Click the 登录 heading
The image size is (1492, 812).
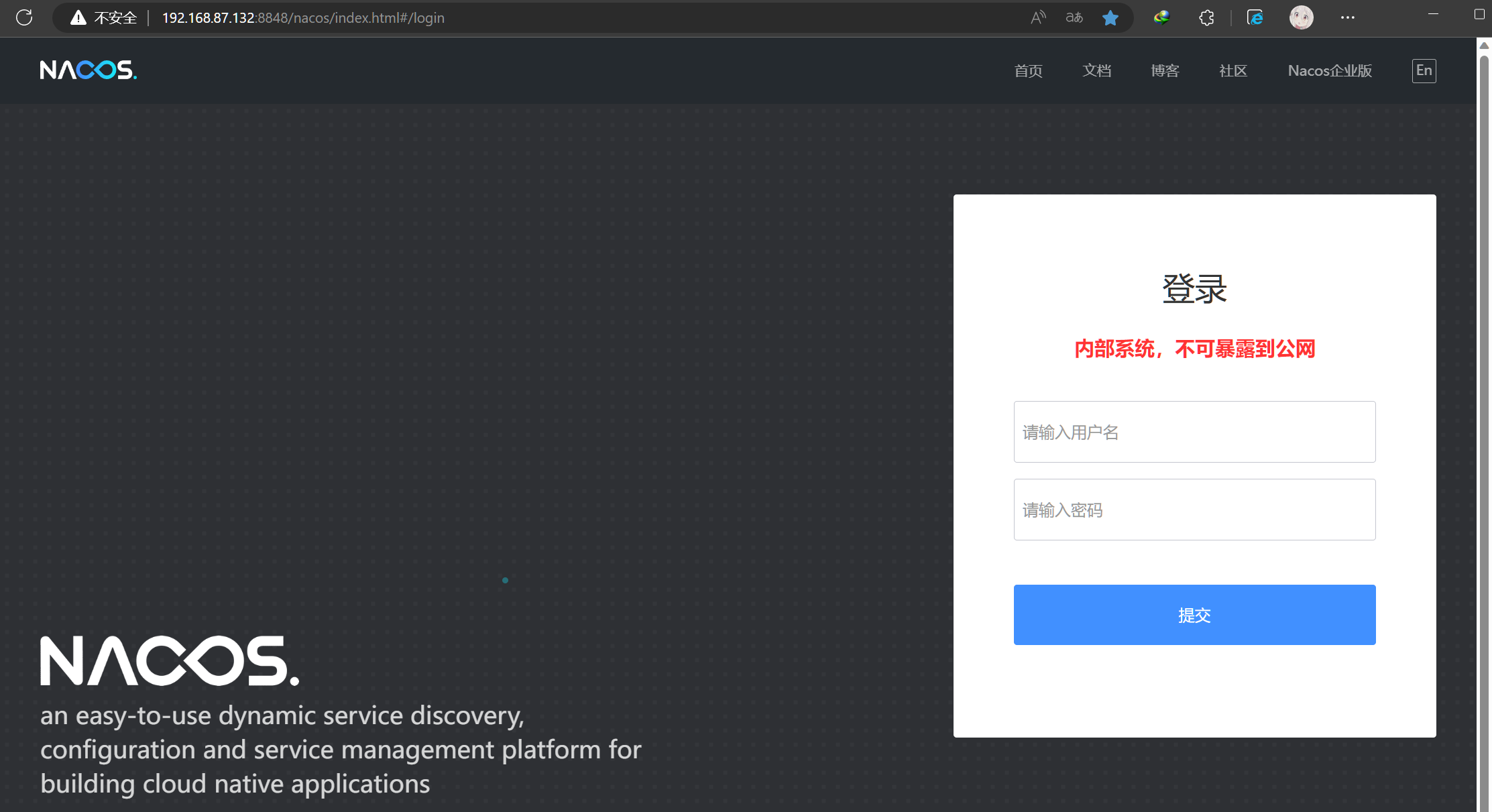[x=1194, y=289]
